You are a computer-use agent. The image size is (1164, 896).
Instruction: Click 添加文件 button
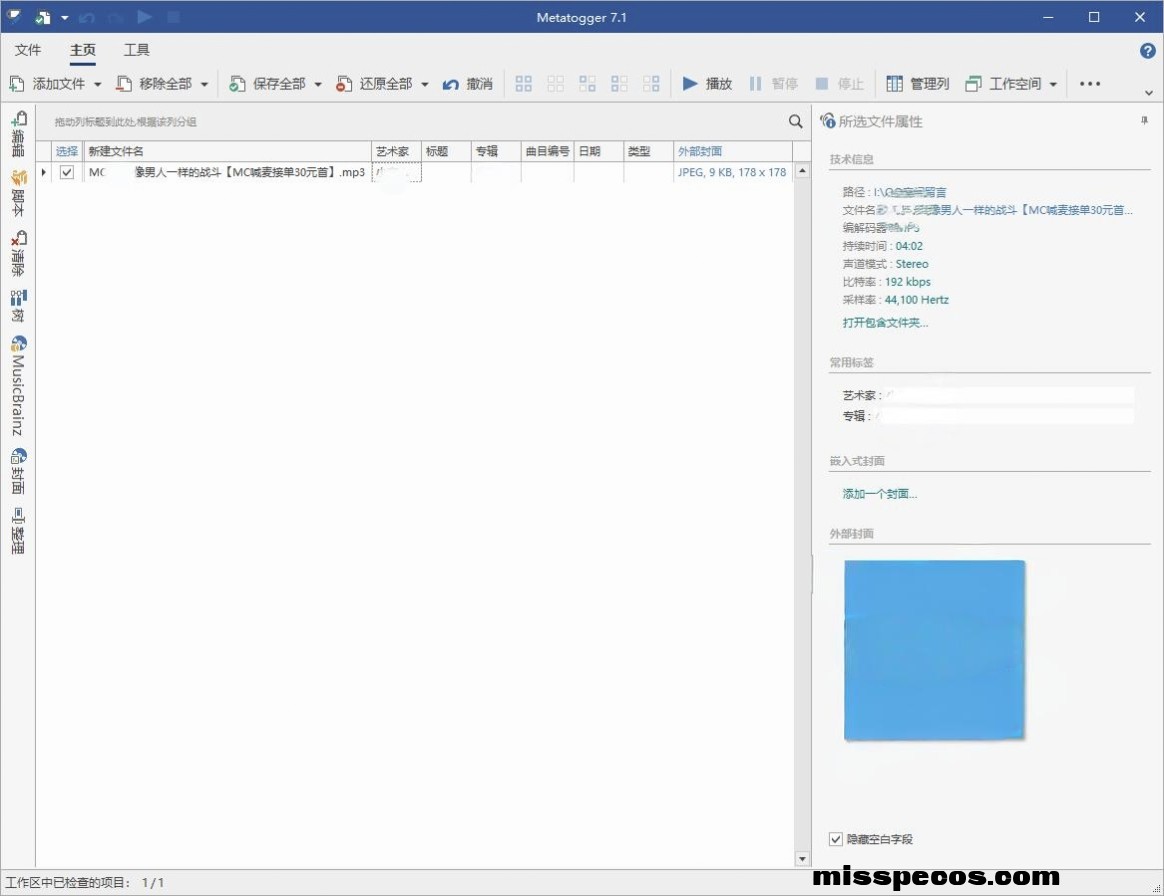click(48, 84)
